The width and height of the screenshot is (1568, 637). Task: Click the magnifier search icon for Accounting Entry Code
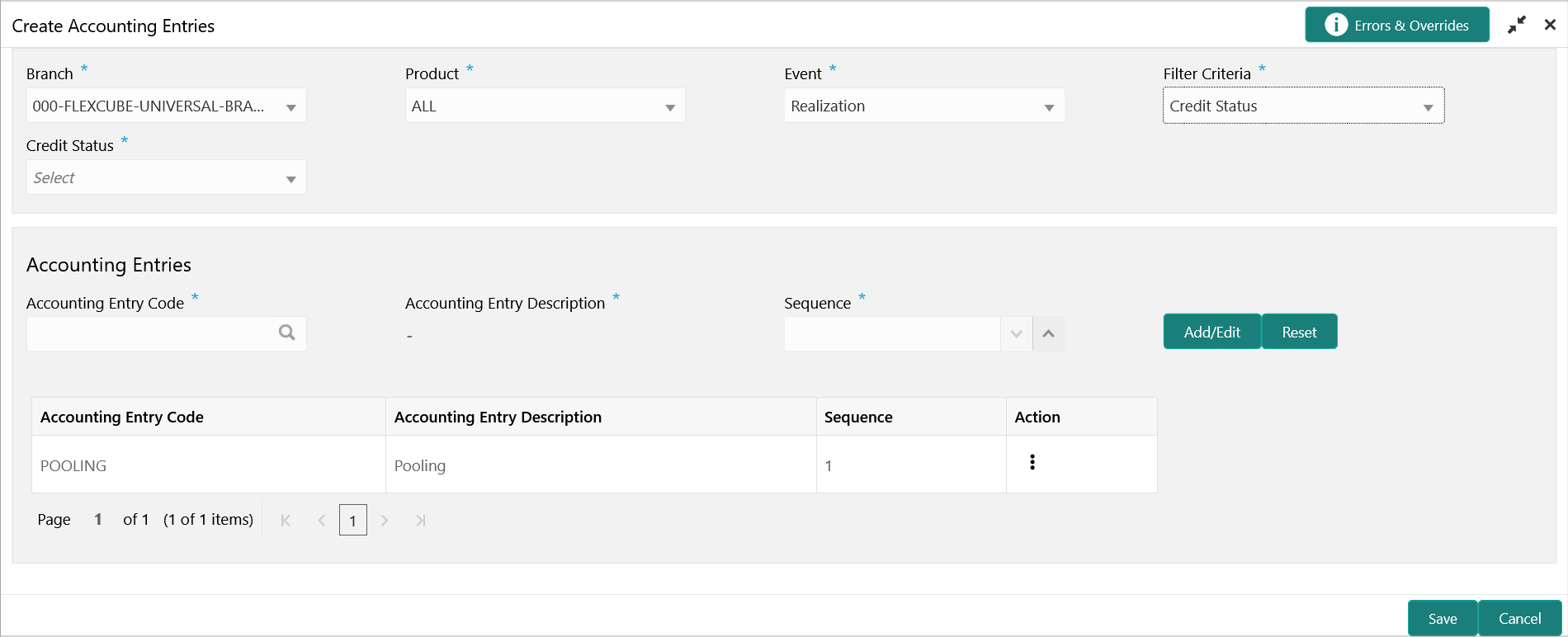tap(286, 333)
